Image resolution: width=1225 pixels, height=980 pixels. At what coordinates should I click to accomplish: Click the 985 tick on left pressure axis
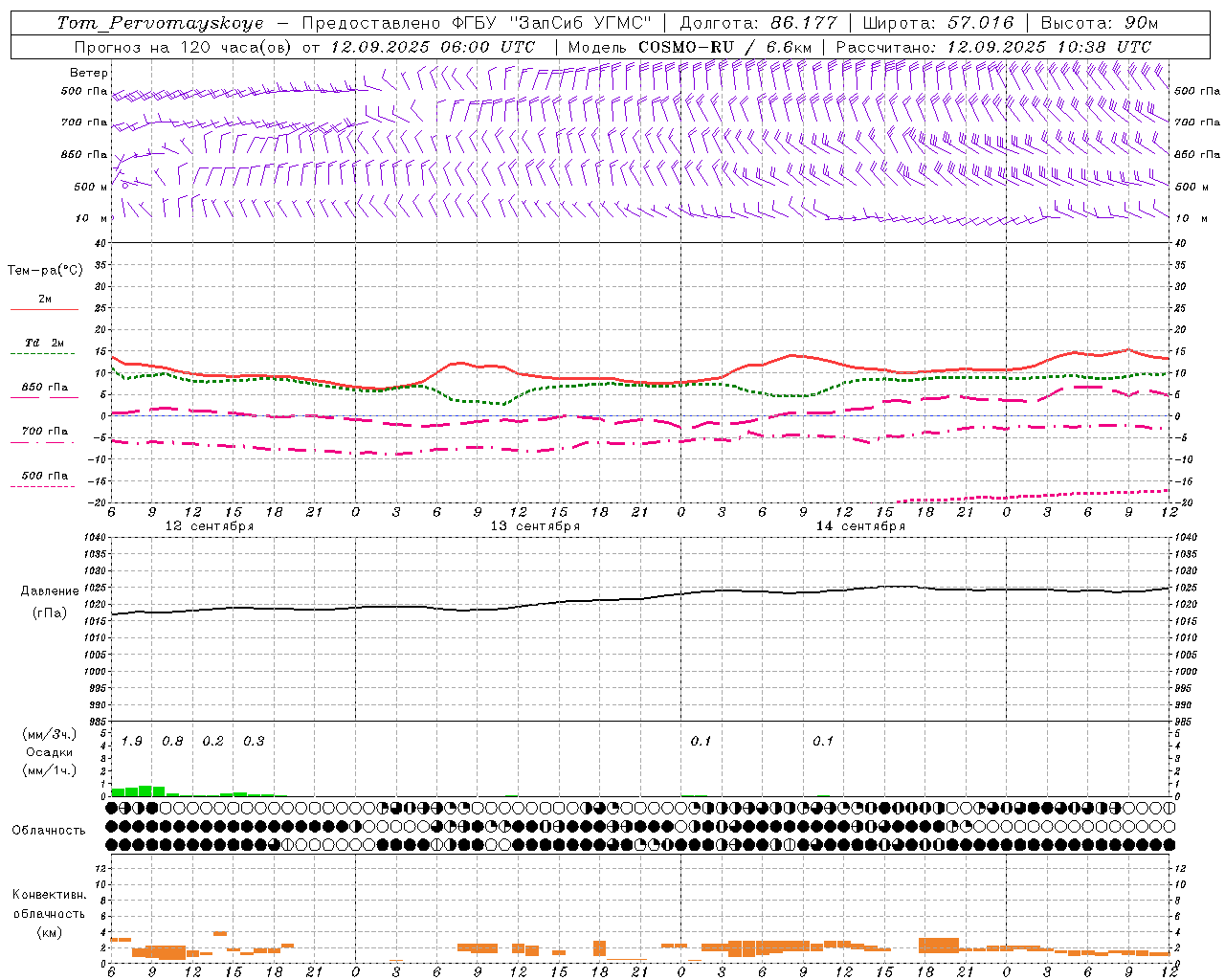[x=96, y=722]
